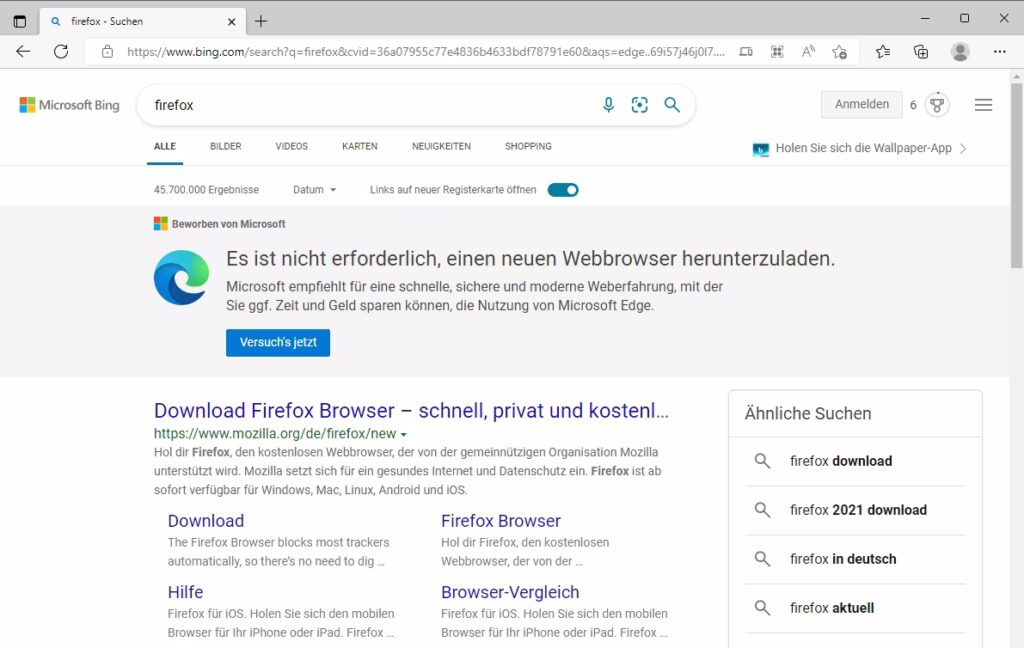Image resolution: width=1024 pixels, height=648 pixels.
Task: Open the Favorites list icon
Action: point(883,52)
